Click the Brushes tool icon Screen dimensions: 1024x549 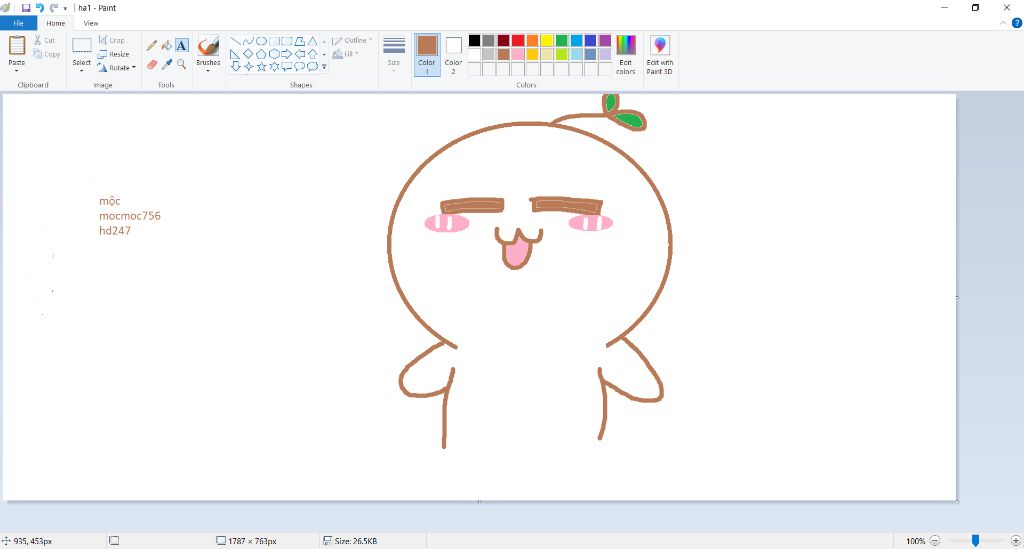208,46
